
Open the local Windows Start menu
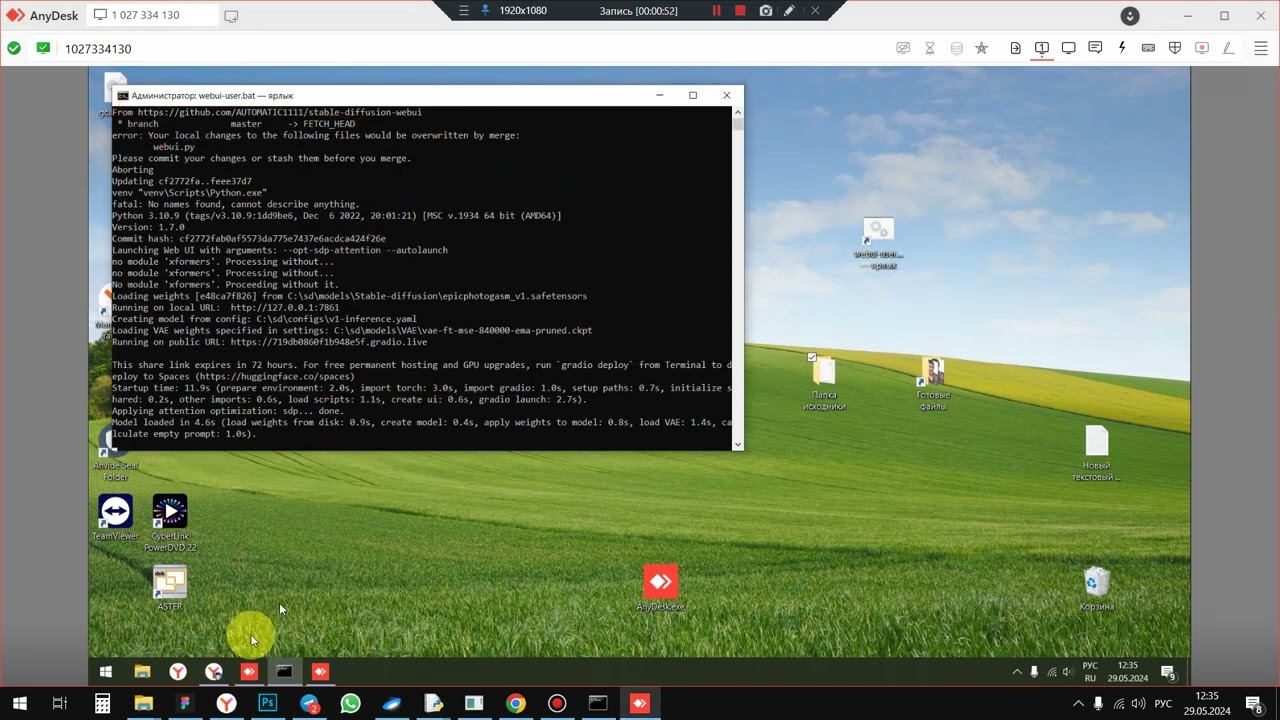[19, 704]
